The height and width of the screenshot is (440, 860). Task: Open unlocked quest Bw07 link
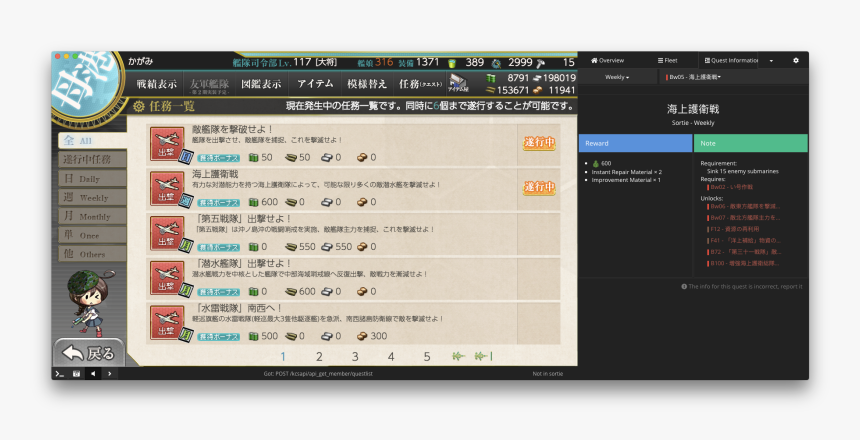[744, 218]
